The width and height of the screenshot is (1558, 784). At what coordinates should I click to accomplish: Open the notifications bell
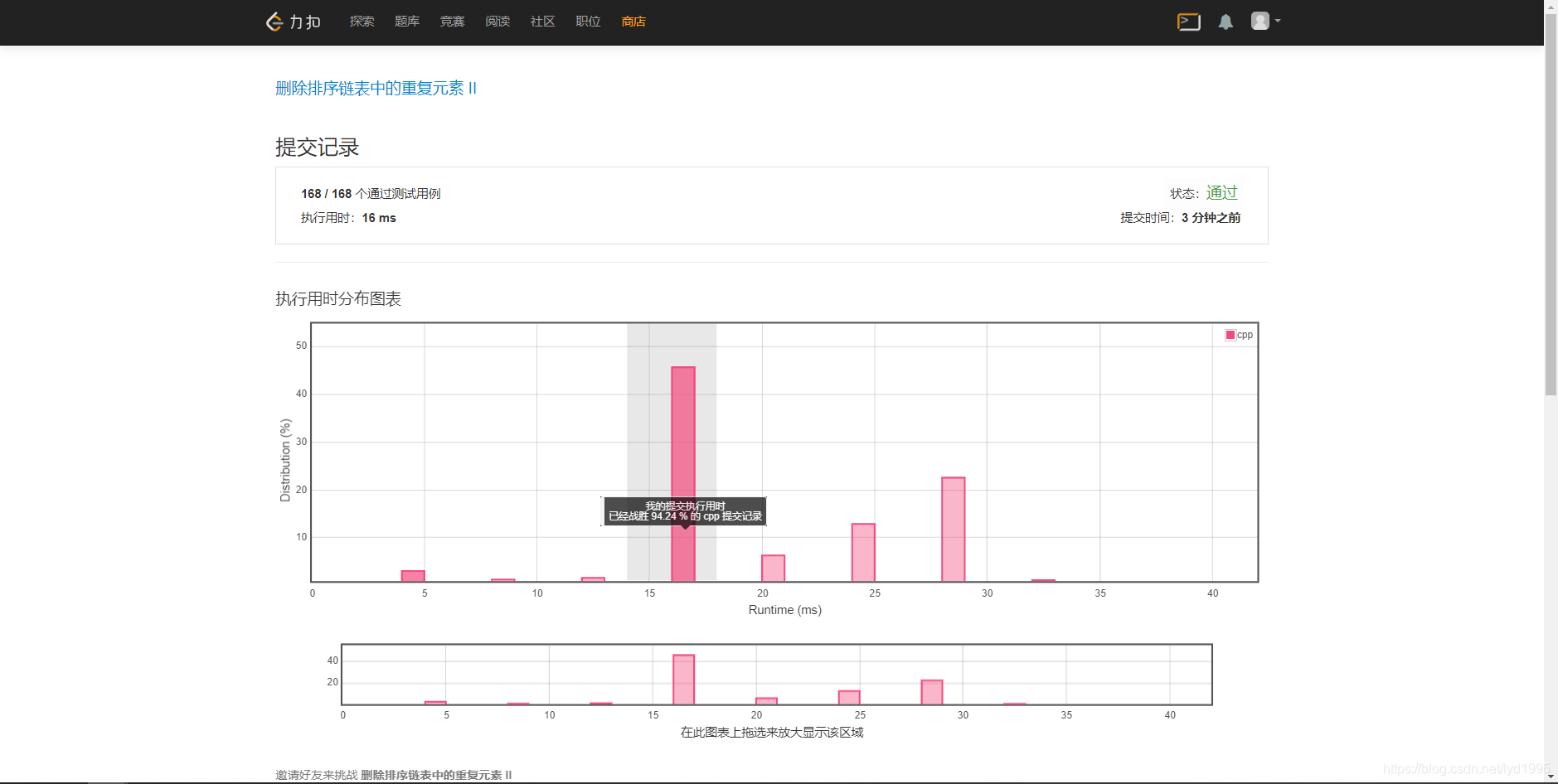coord(1226,22)
